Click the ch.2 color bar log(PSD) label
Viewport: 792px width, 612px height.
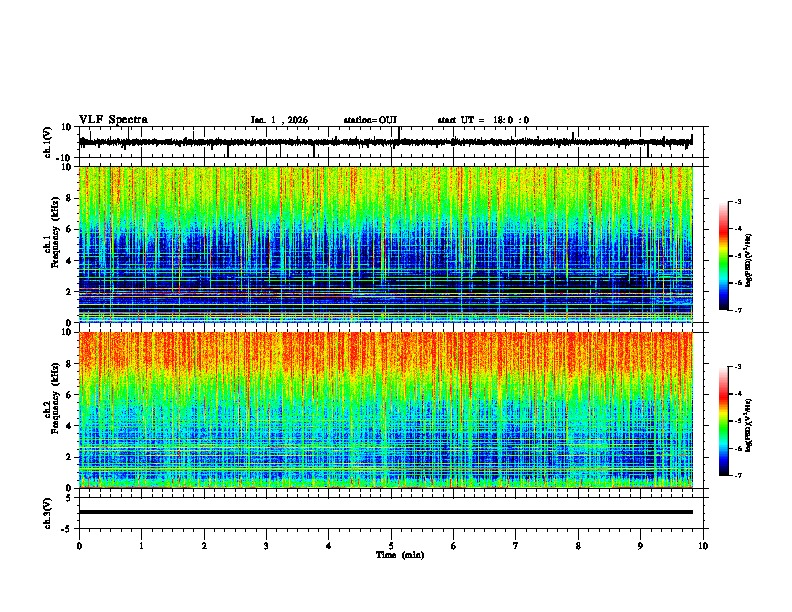[749, 425]
